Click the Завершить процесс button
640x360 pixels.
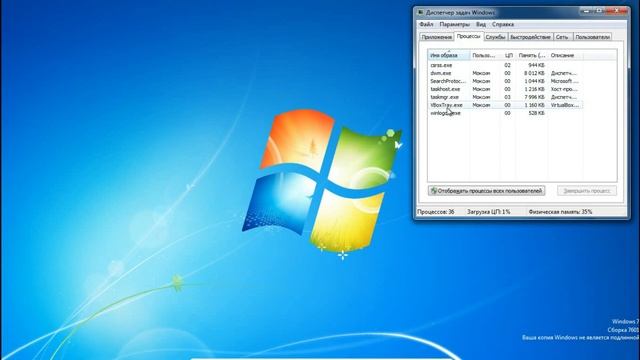pyautogui.click(x=587, y=191)
